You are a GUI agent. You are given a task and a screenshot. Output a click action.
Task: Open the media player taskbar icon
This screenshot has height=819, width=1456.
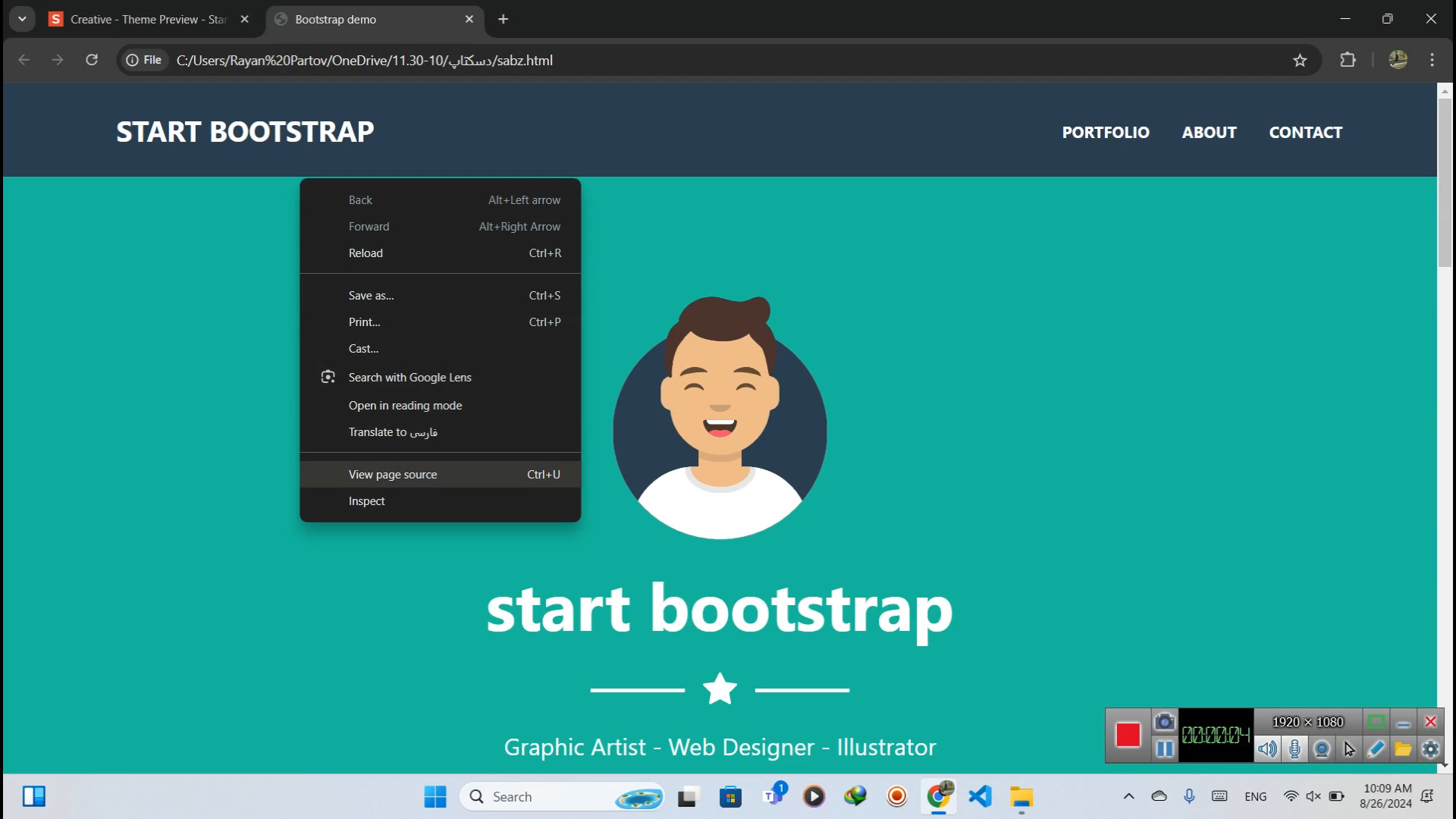click(814, 797)
